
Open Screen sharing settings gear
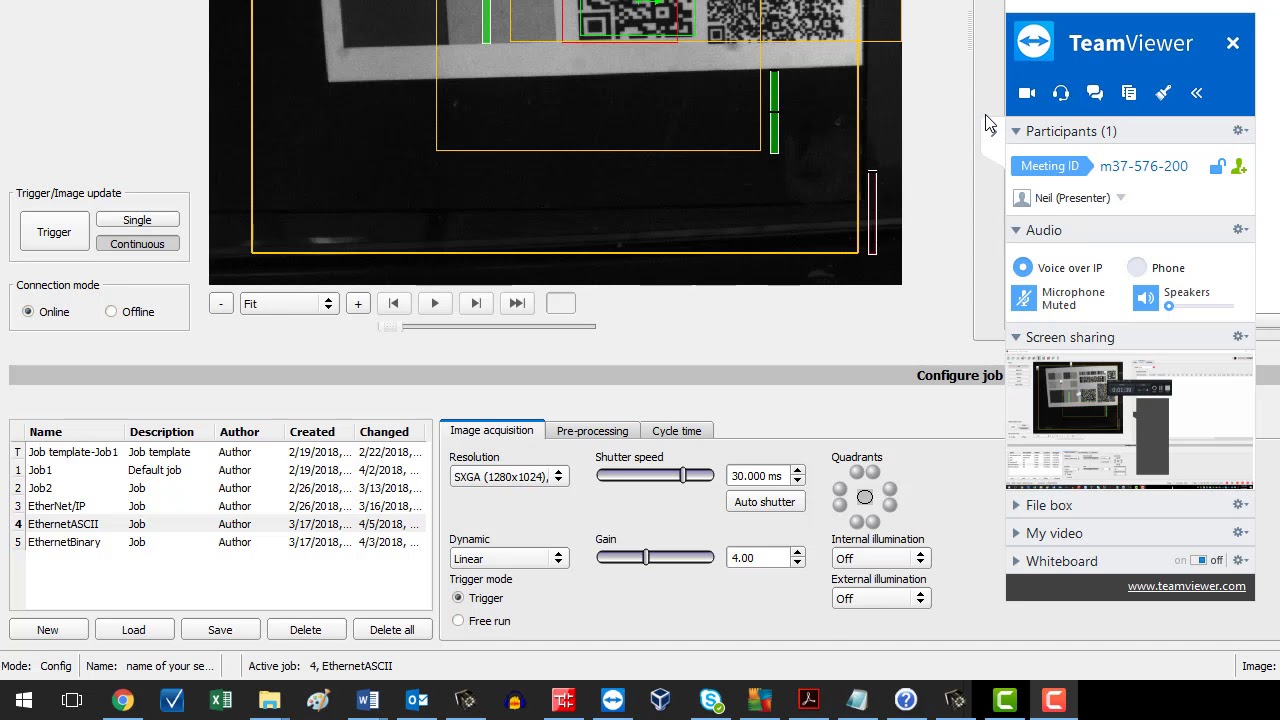click(1240, 337)
